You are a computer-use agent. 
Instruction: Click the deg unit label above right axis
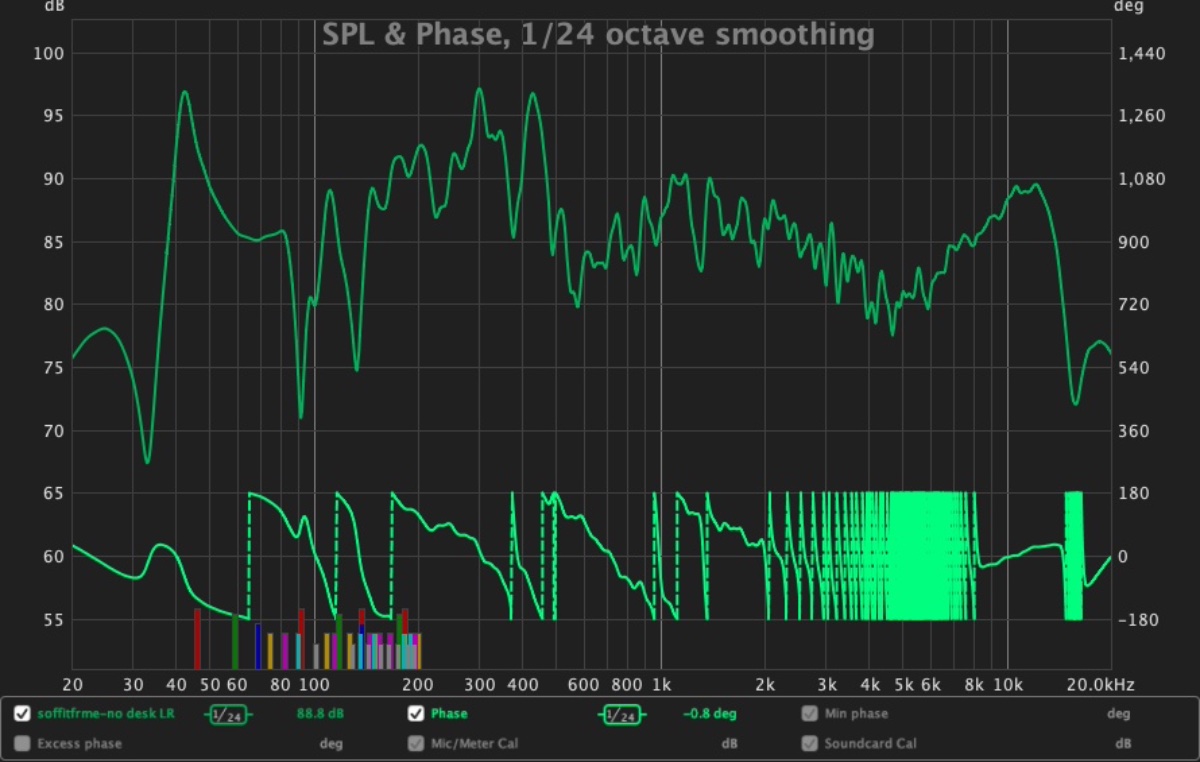click(x=1125, y=7)
